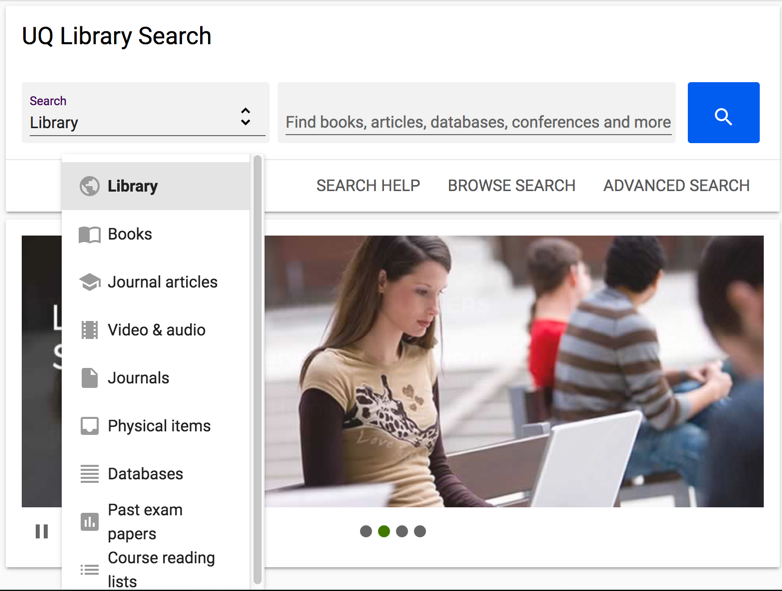Image resolution: width=782 pixels, height=591 pixels.
Task: Open the Search type dropdown arrows
Action: (245, 117)
